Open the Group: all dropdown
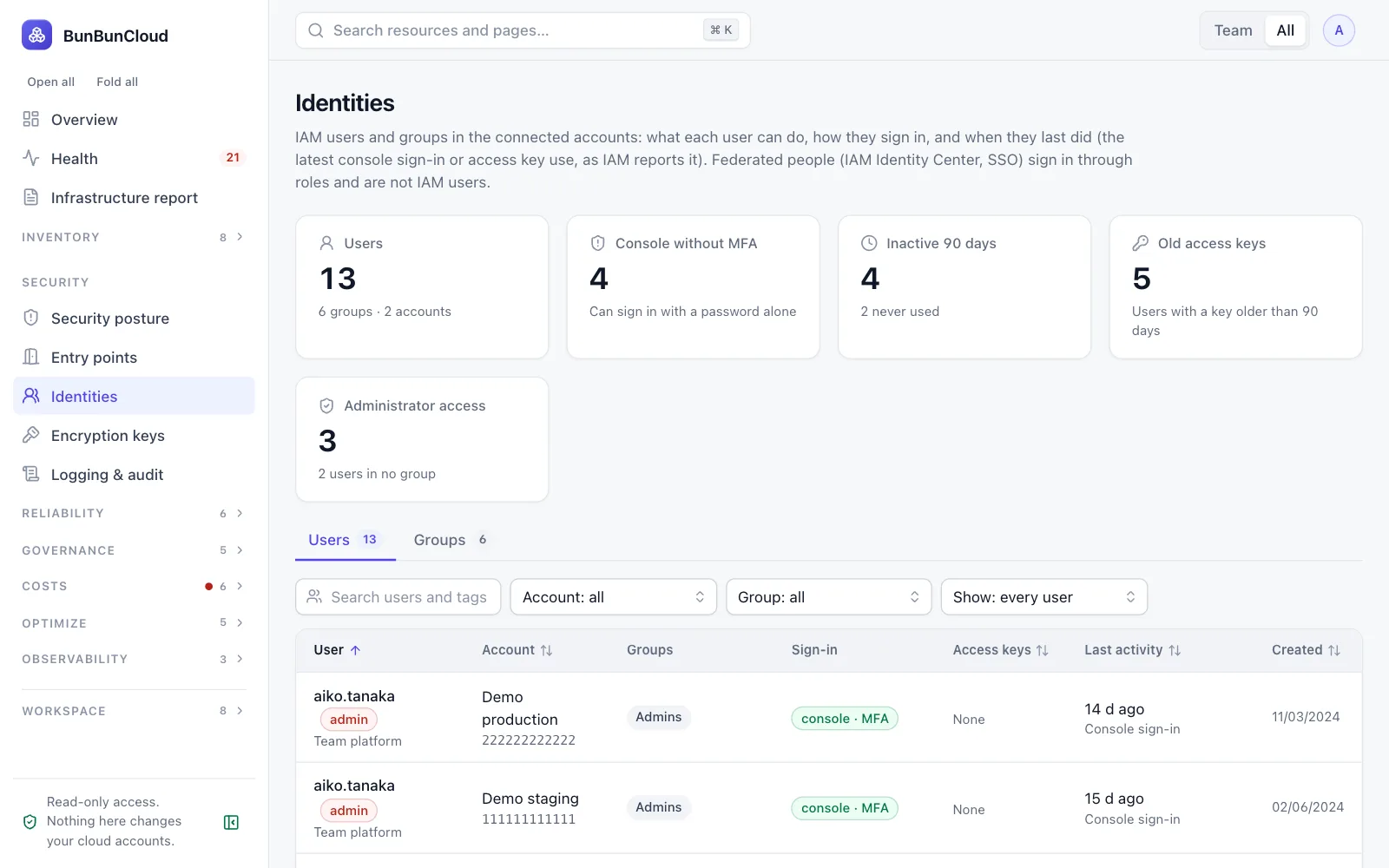 pyautogui.click(x=828, y=597)
